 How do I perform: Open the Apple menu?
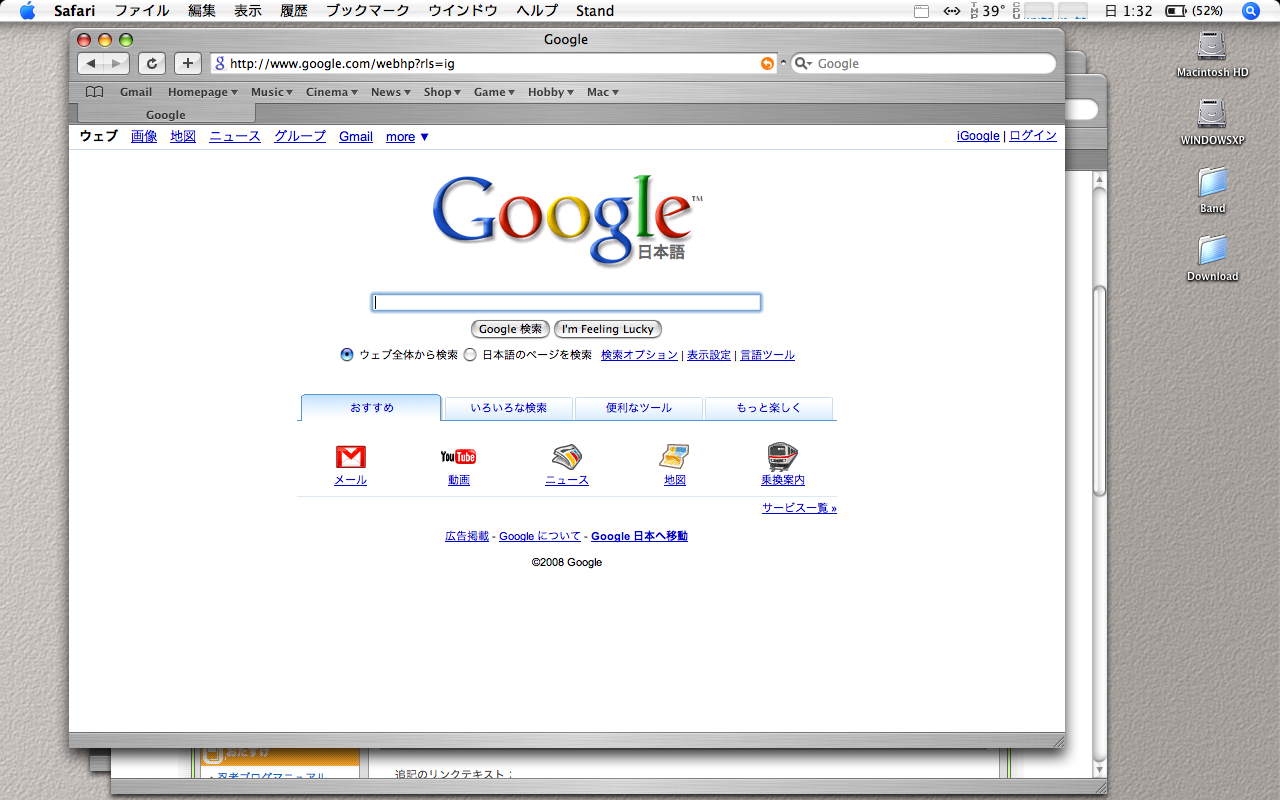pos(27,11)
